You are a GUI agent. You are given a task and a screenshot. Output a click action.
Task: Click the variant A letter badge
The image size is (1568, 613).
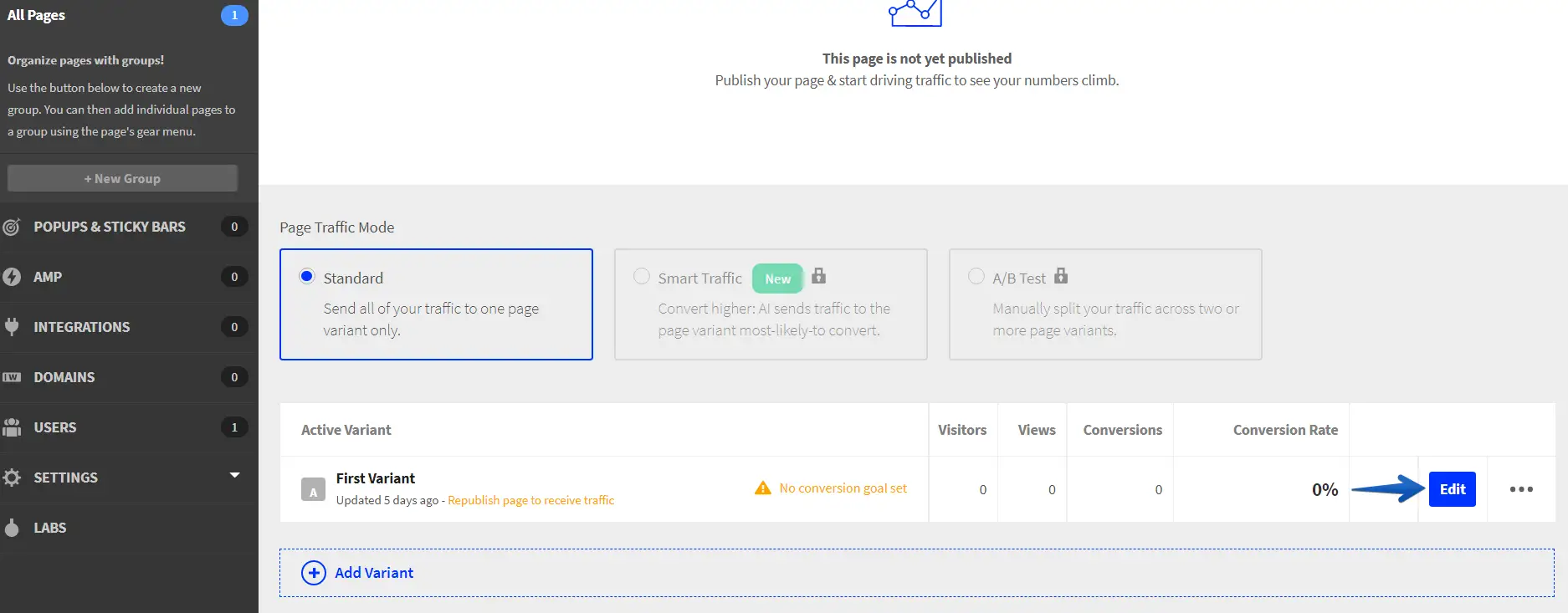[313, 490]
